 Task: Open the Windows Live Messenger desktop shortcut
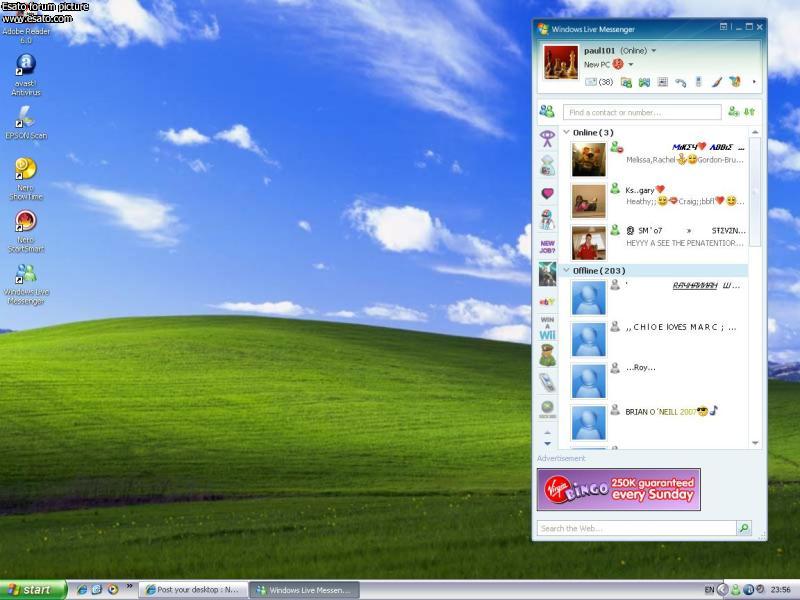click(x=26, y=284)
